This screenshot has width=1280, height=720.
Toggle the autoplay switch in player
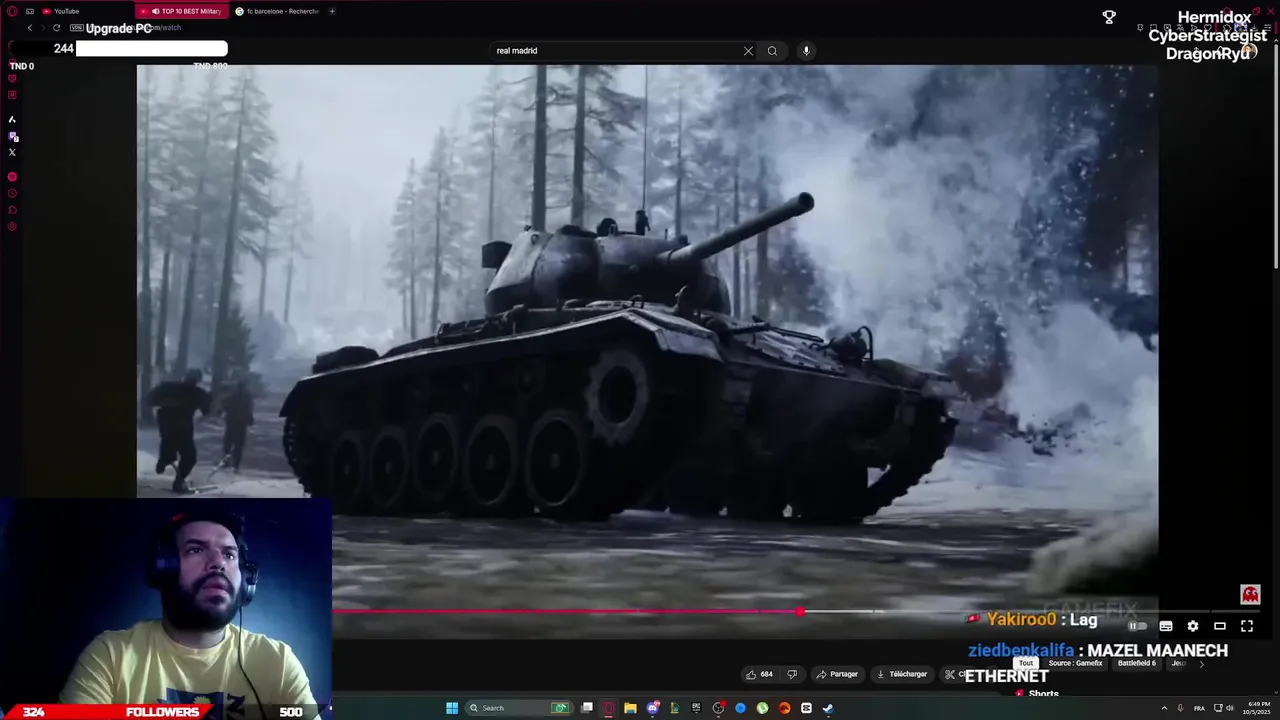pyautogui.click(x=1138, y=626)
